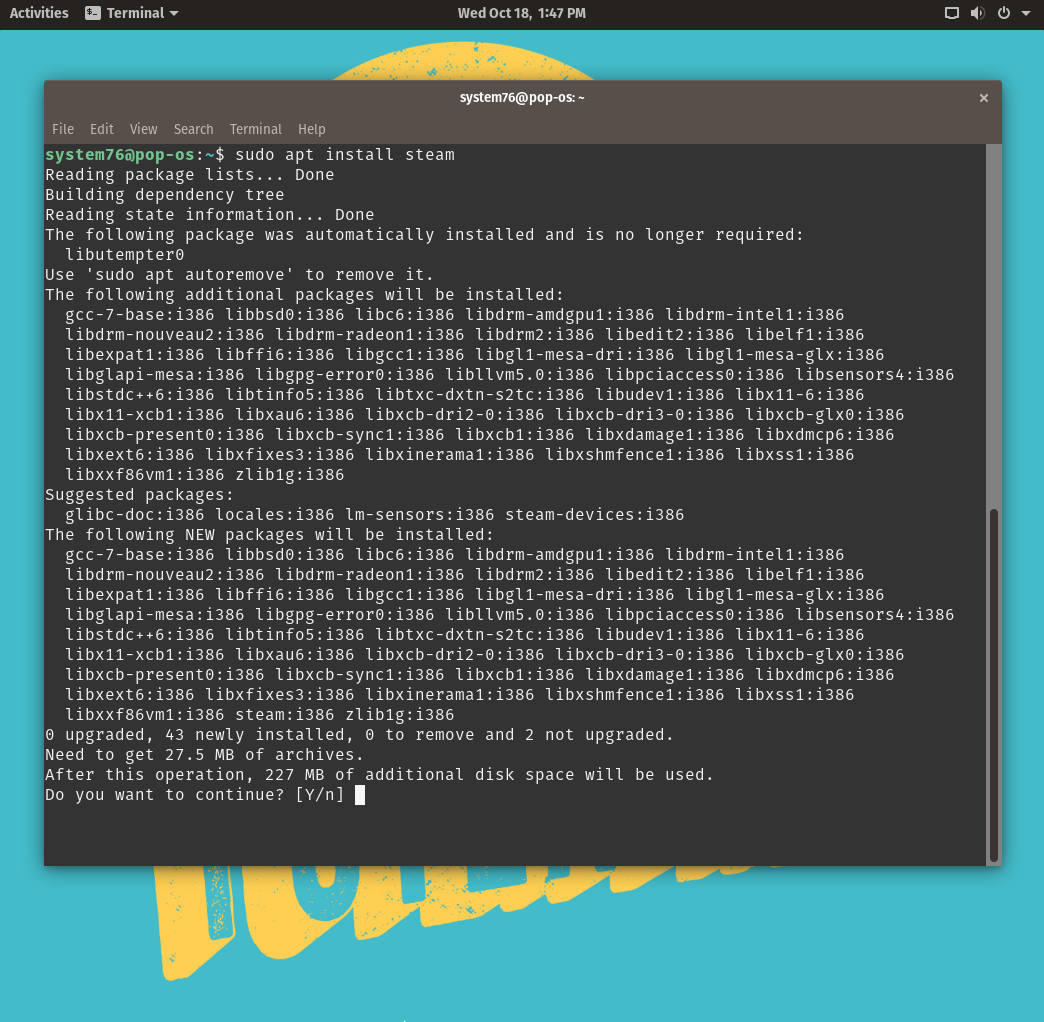
Task: Click 'The following additional packages will be installed' line
Action: click(x=304, y=294)
